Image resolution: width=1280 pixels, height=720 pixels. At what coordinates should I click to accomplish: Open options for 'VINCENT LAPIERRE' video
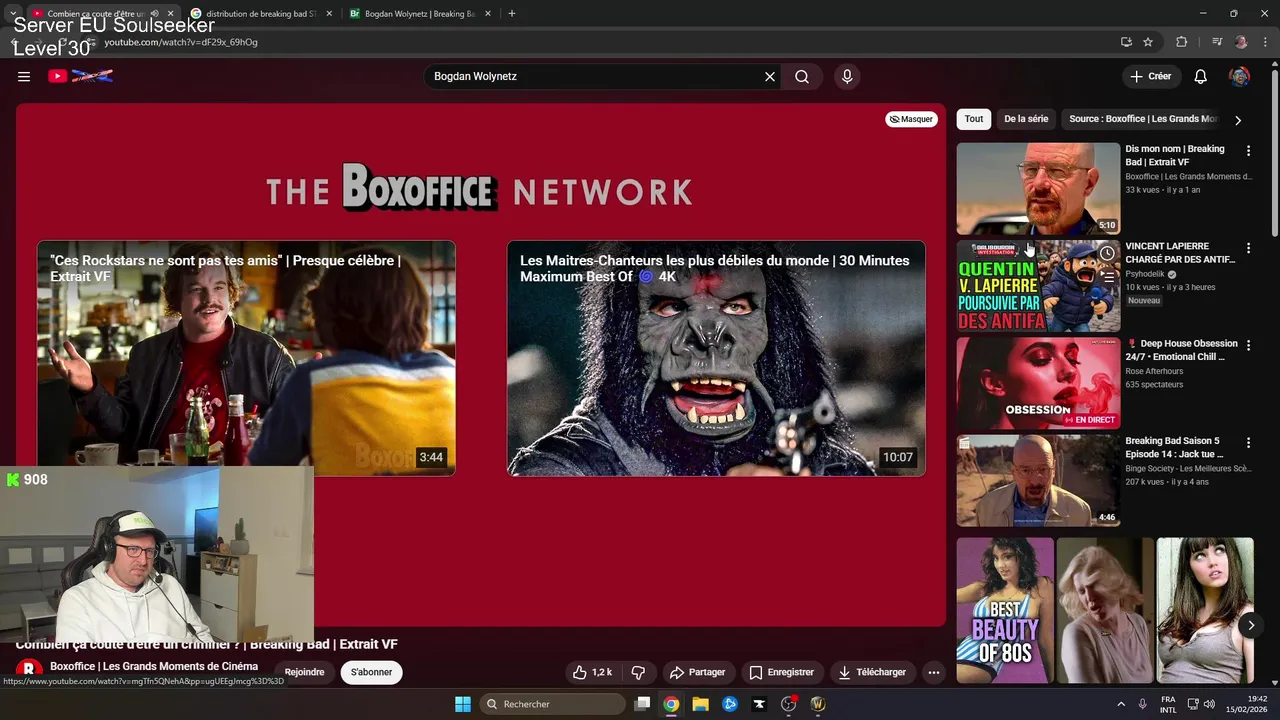click(1248, 247)
